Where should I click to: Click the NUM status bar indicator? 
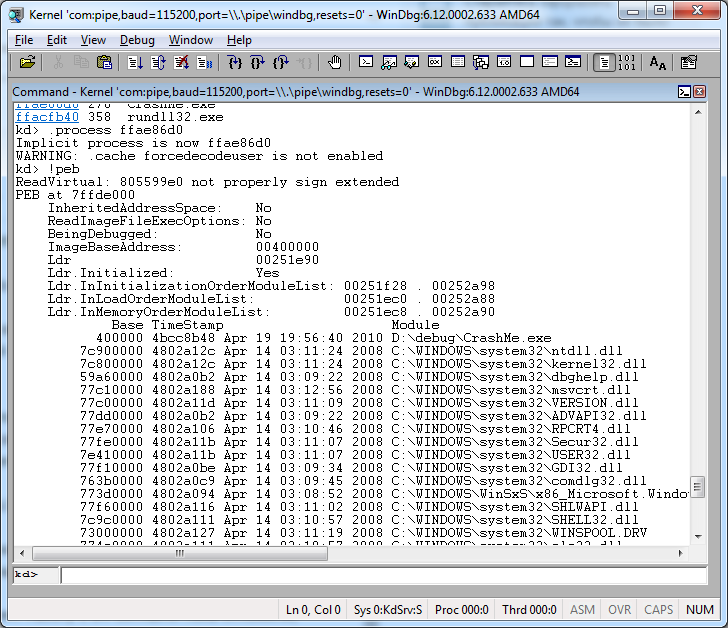pos(700,609)
